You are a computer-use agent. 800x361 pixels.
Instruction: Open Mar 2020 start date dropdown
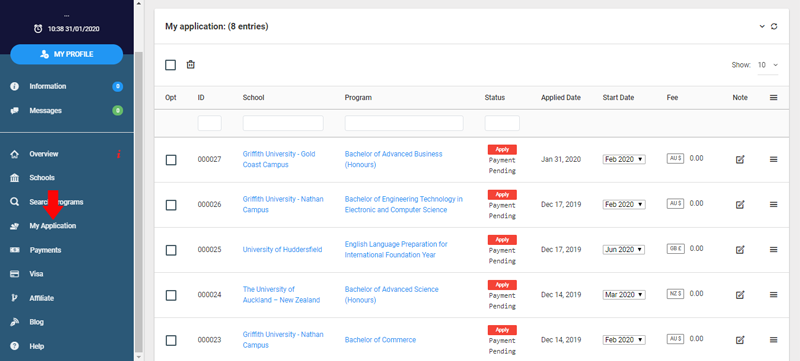(624, 295)
